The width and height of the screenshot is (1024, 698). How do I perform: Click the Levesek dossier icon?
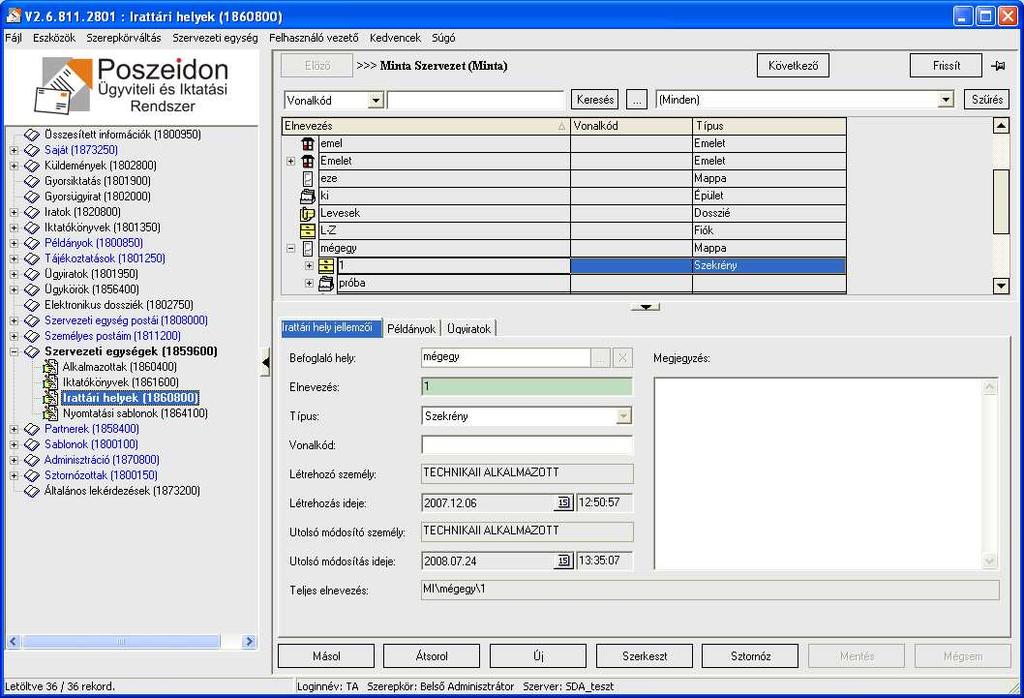click(307, 213)
